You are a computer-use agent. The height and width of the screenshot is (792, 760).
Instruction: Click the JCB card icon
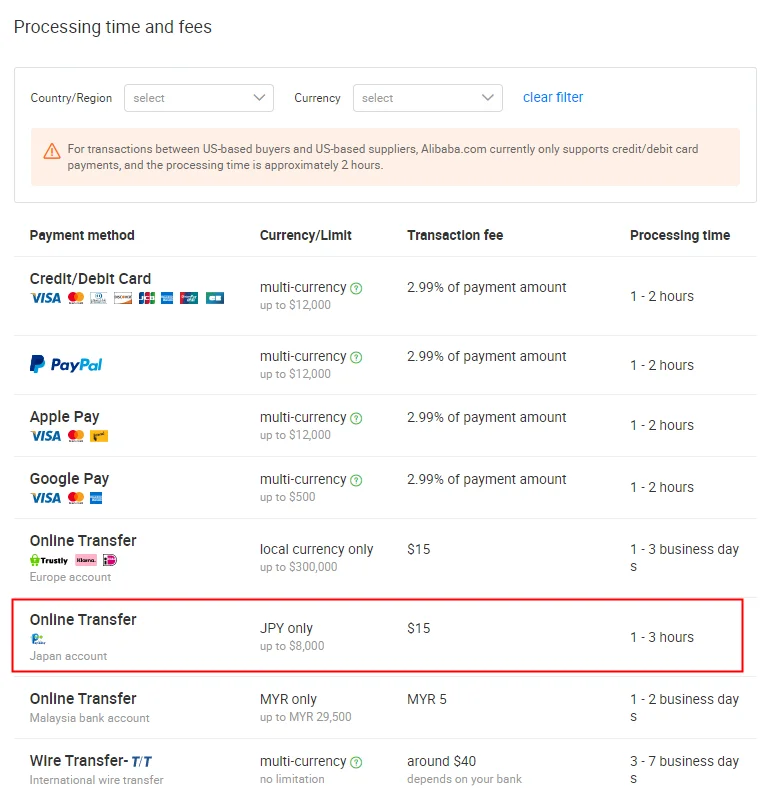[146, 298]
